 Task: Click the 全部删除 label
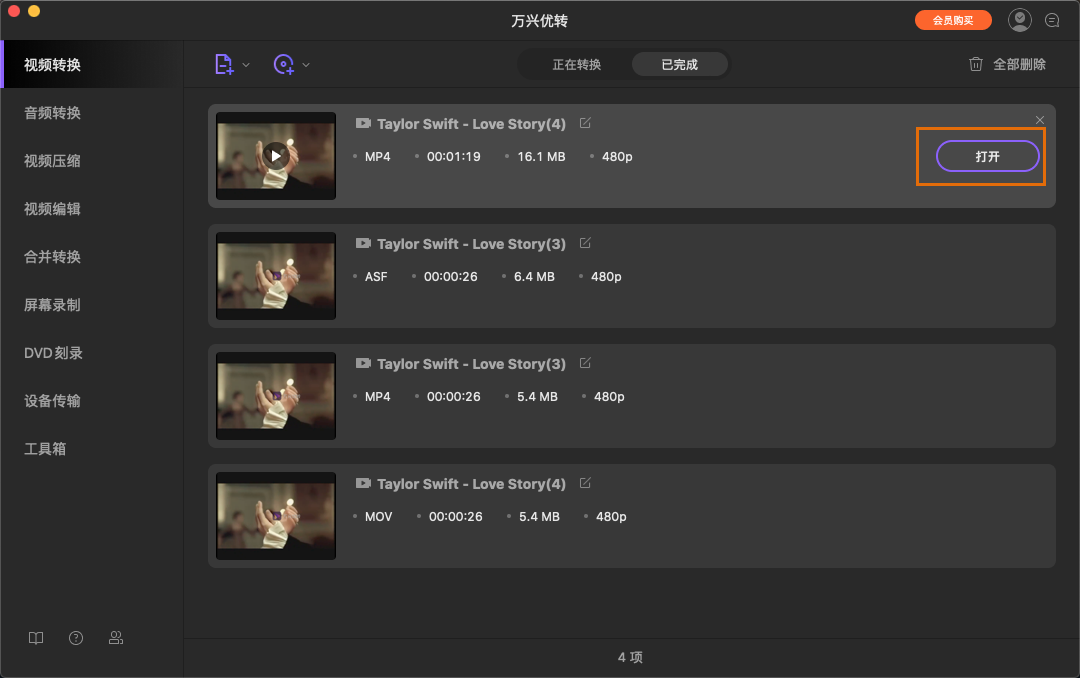tap(1019, 65)
